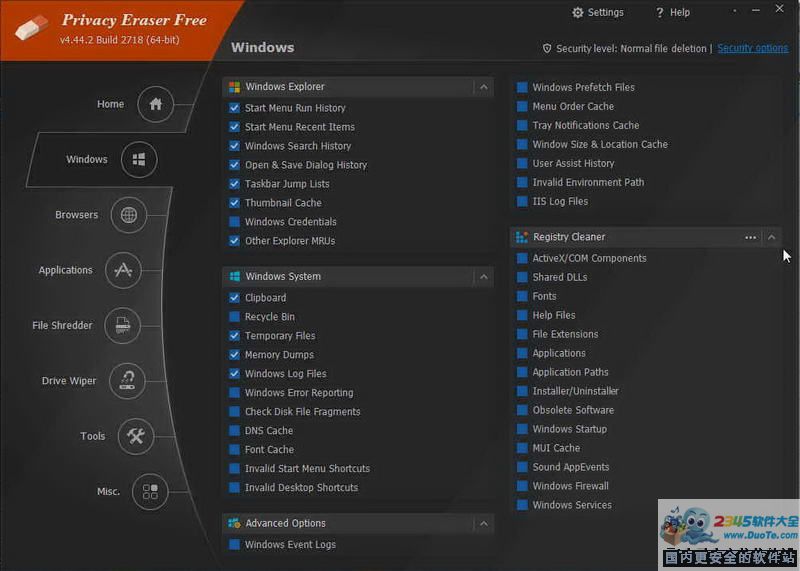This screenshot has height=571, width=800.
Task: Open File Shredder via shredder icon
Action: 122,326
